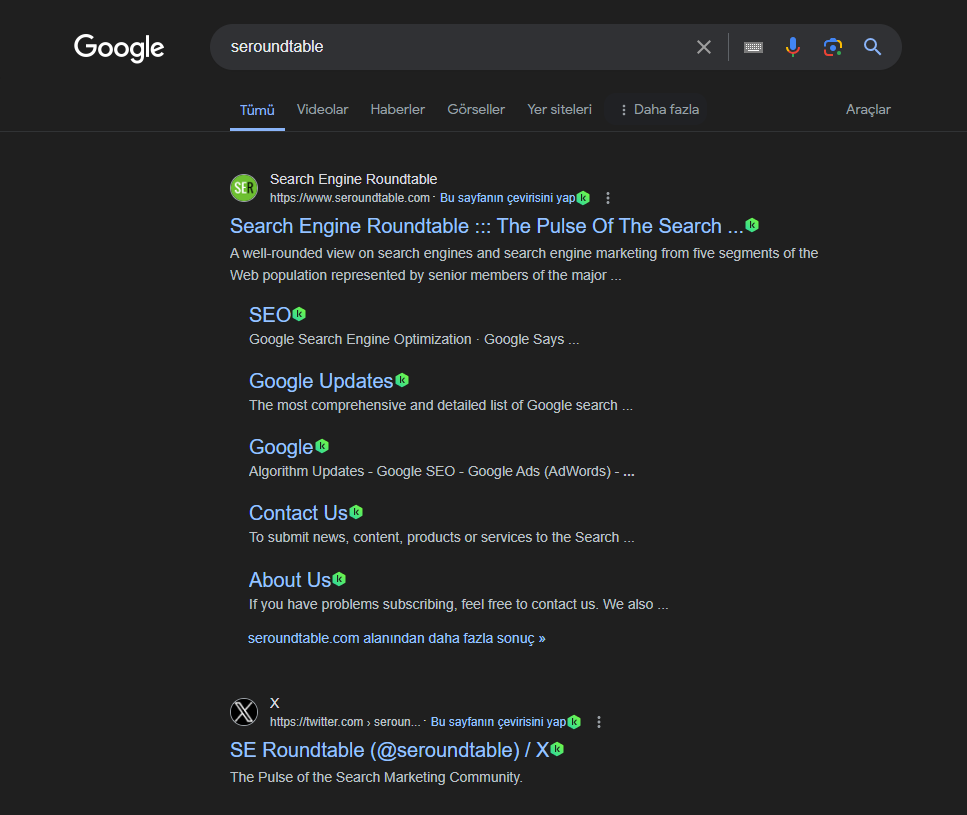Select the Tümü tab

pos(257,110)
